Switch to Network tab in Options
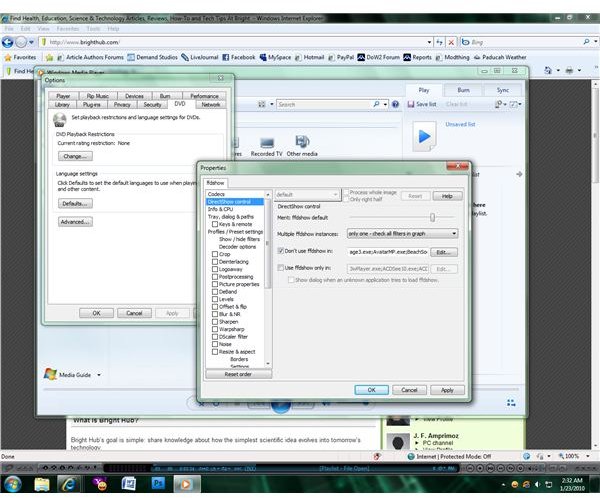 click(210, 104)
